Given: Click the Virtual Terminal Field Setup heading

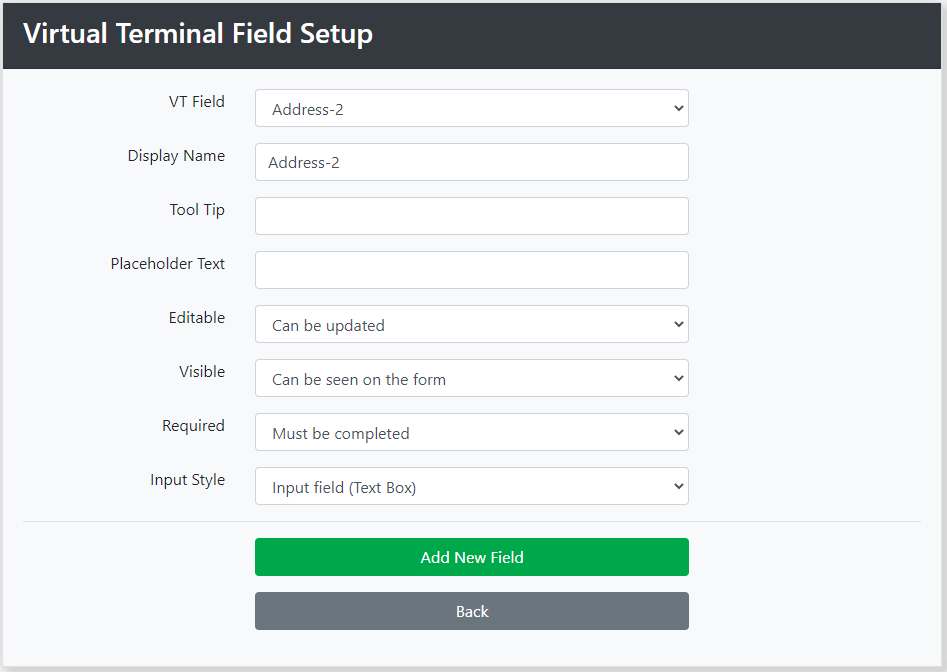Looking at the screenshot, I should click(x=198, y=34).
